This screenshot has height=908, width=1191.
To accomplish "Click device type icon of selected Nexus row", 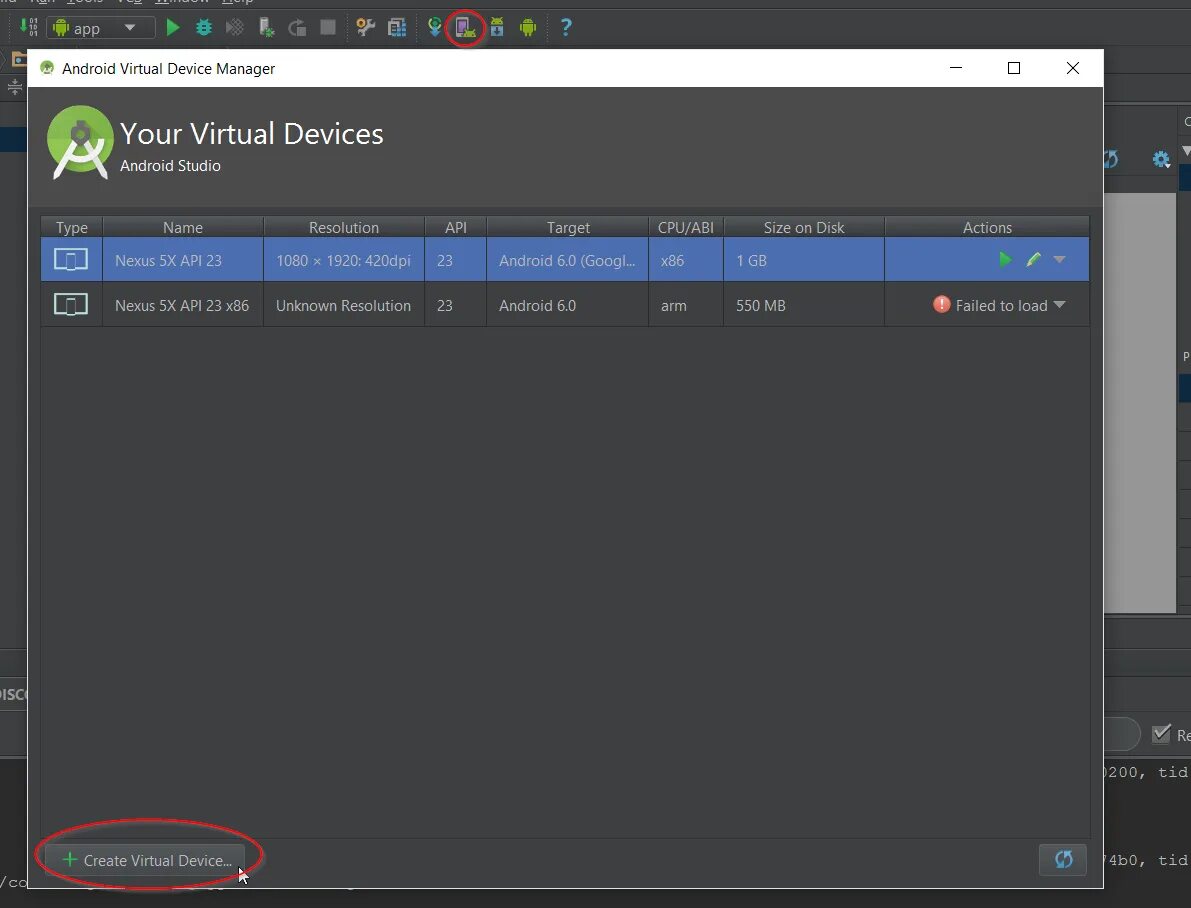I will (71, 260).
